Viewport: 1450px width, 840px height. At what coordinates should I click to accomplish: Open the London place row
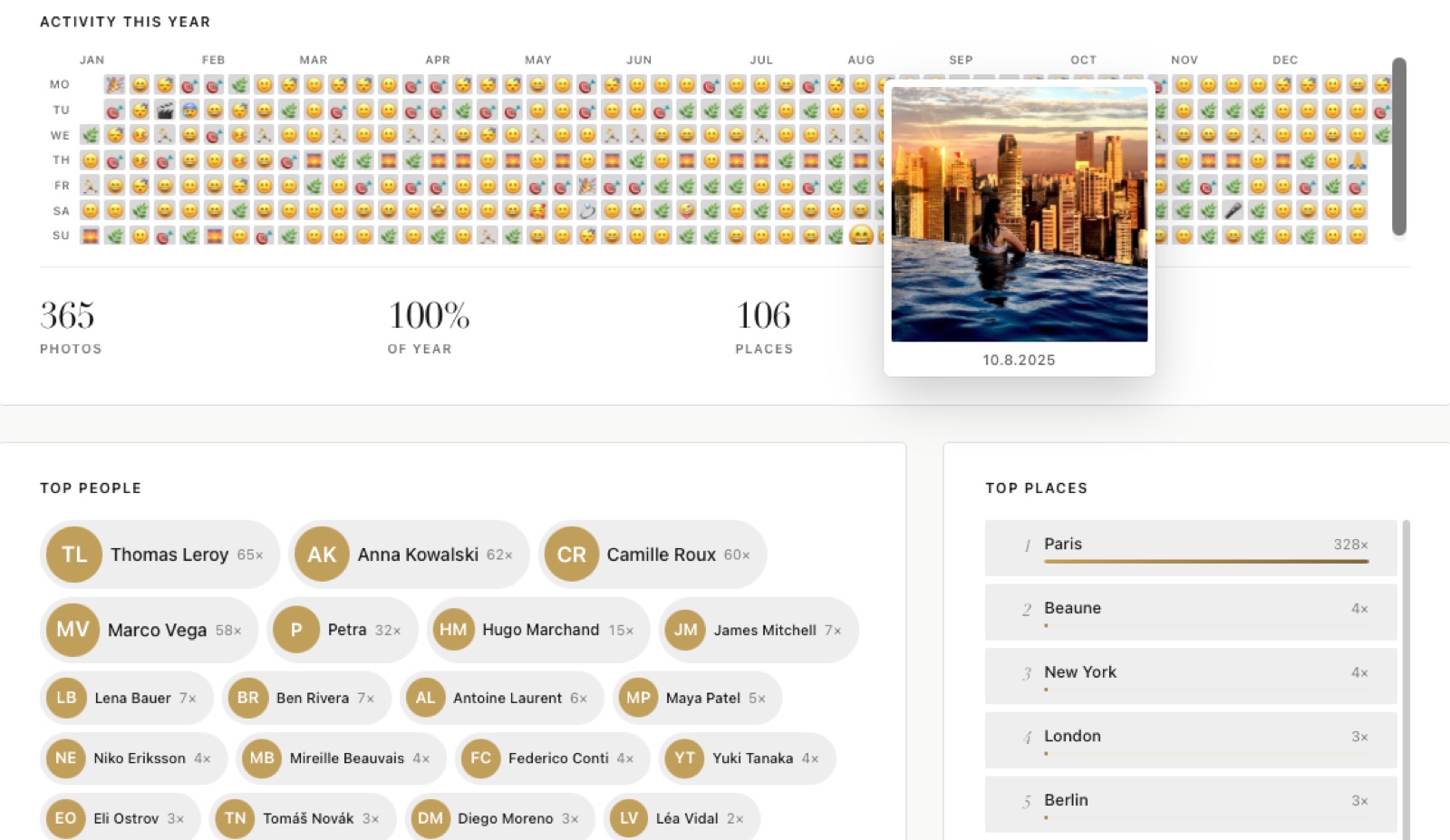point(1191,740)
